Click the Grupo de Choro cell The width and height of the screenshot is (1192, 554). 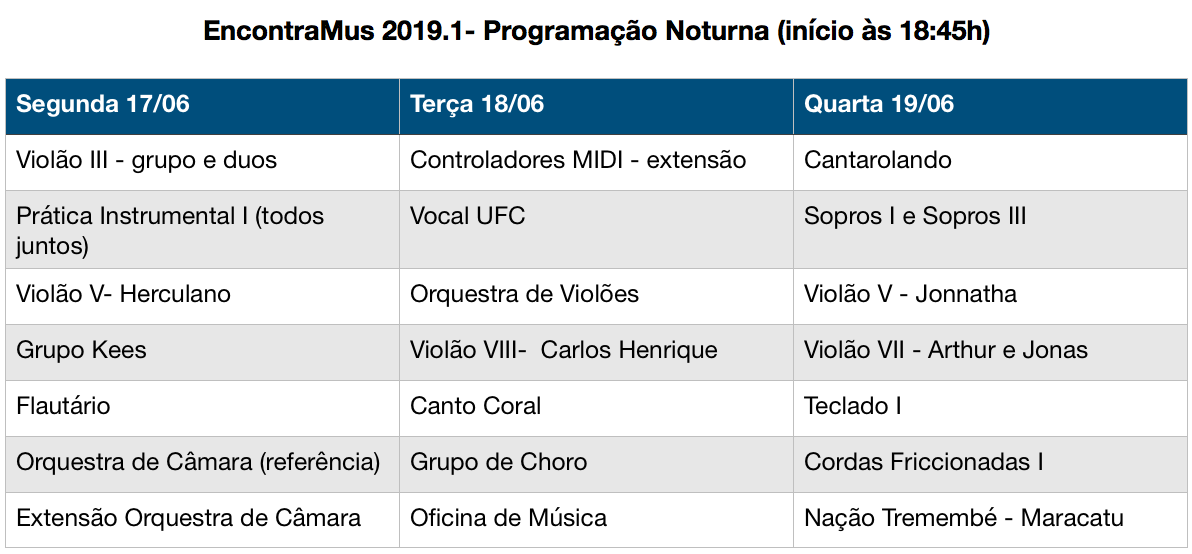[596, 464]
